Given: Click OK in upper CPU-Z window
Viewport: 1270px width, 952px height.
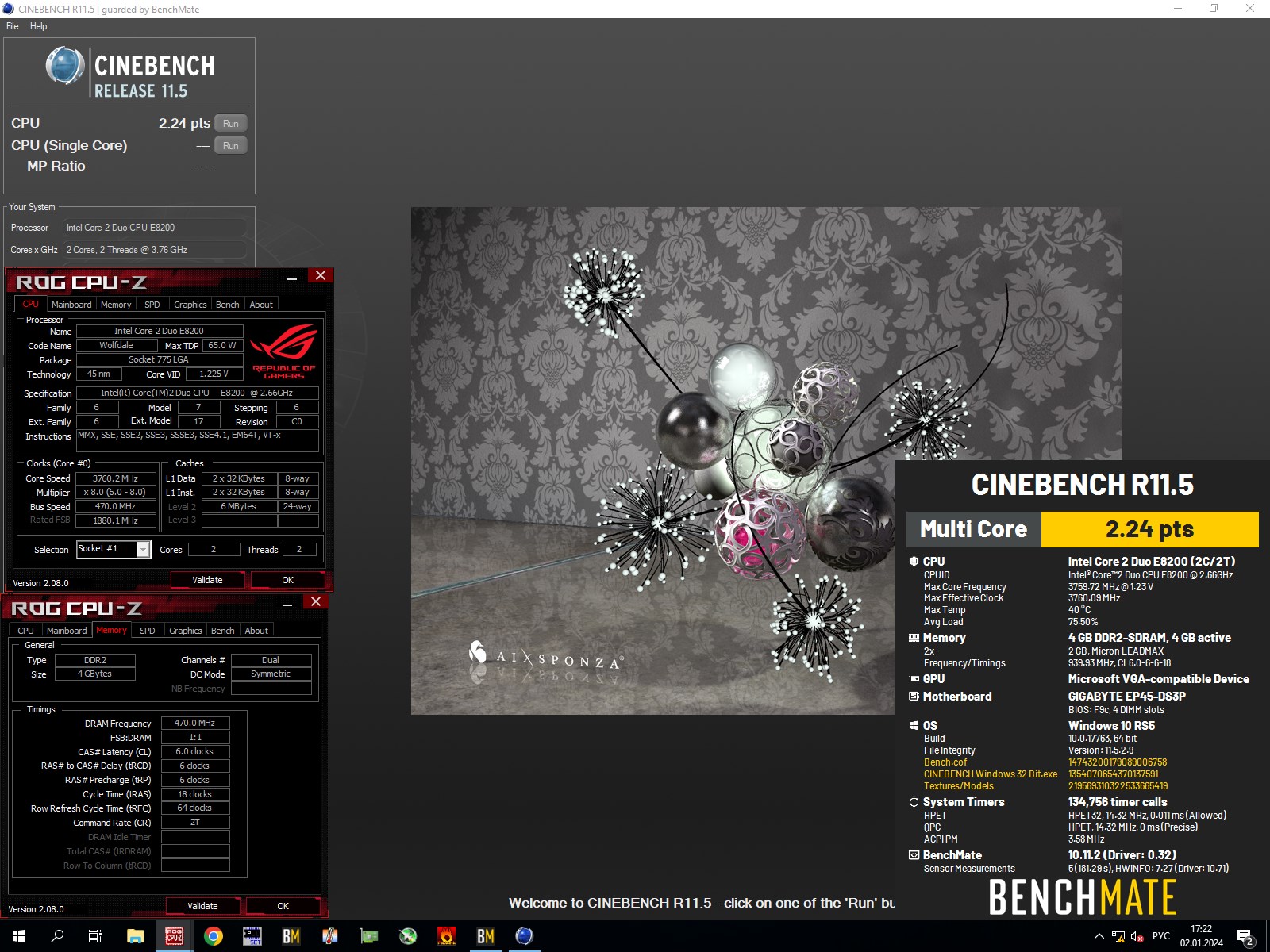Looking at the screenshot, I should pyautogui.click(x=288, y=580).
